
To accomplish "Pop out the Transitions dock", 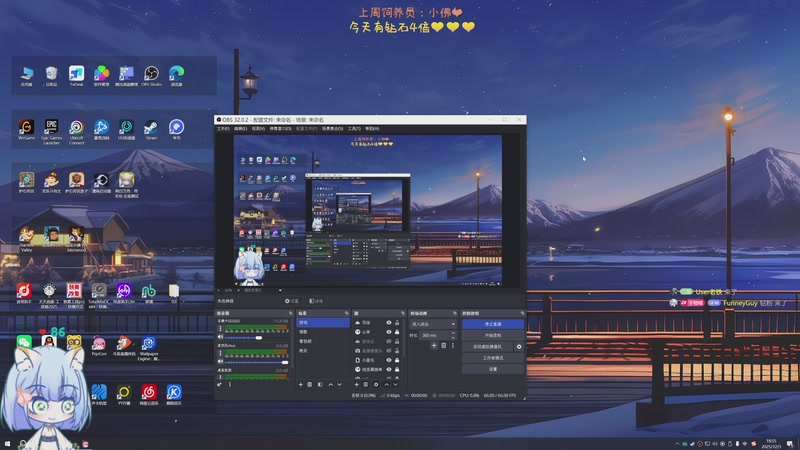I will click(455, 313).
